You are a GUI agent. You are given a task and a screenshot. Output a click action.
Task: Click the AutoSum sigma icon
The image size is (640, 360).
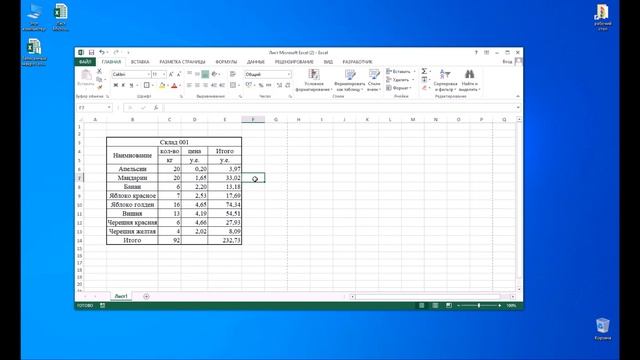(x=424, y=71)
